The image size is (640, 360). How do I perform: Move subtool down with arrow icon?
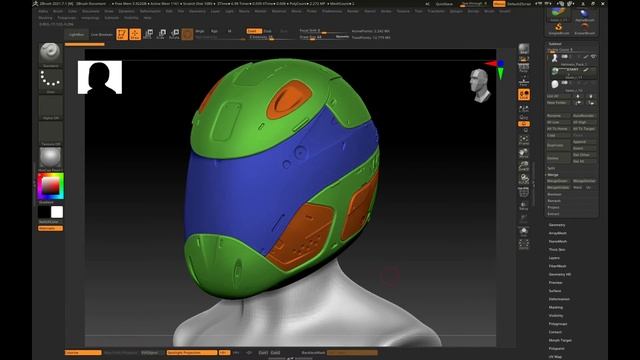point(591,96)
